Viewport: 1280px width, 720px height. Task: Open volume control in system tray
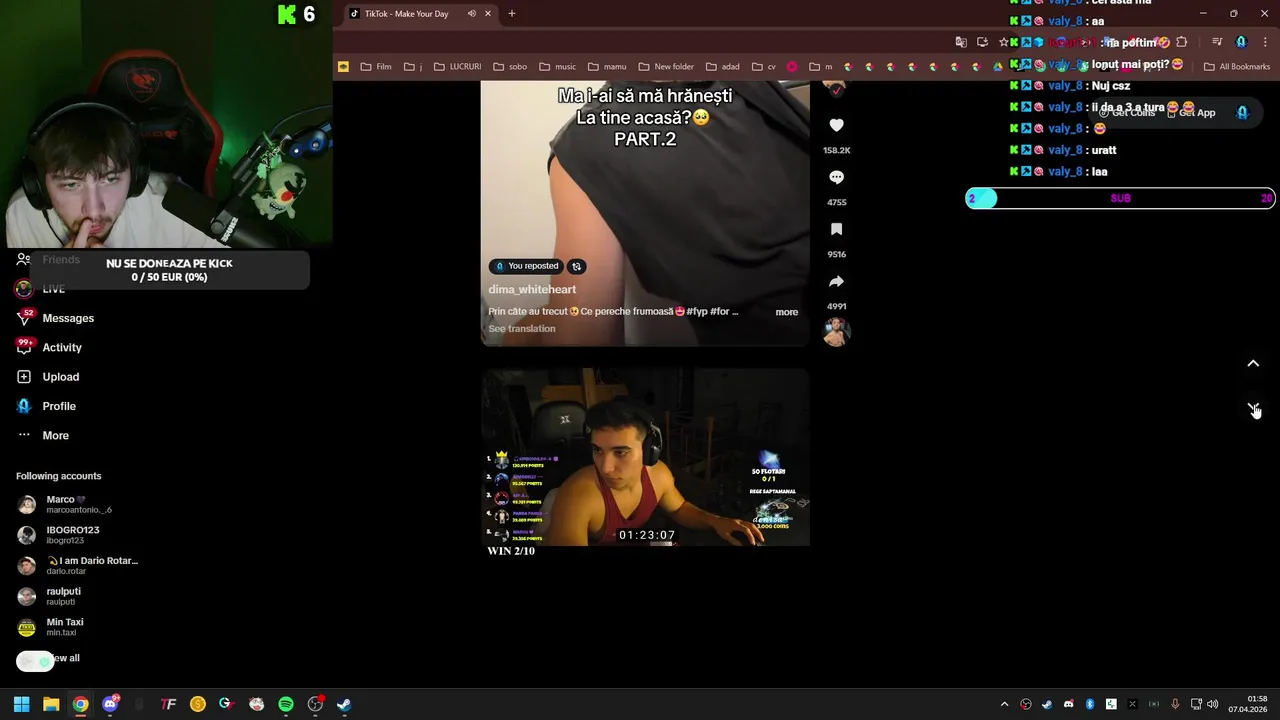[x=1213, y=704]
